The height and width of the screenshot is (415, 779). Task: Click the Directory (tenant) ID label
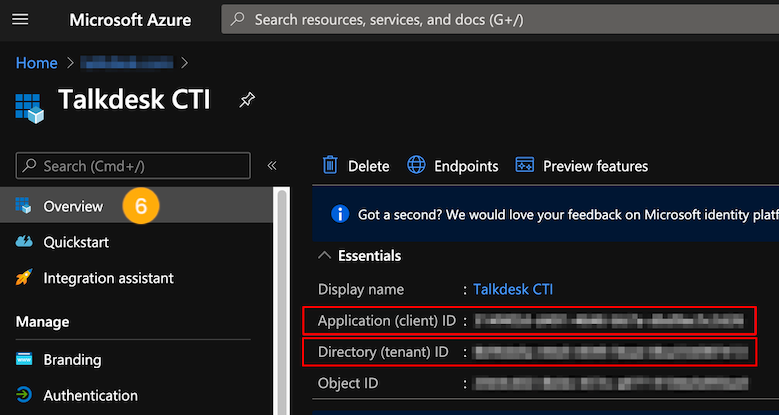click(383, 352)
